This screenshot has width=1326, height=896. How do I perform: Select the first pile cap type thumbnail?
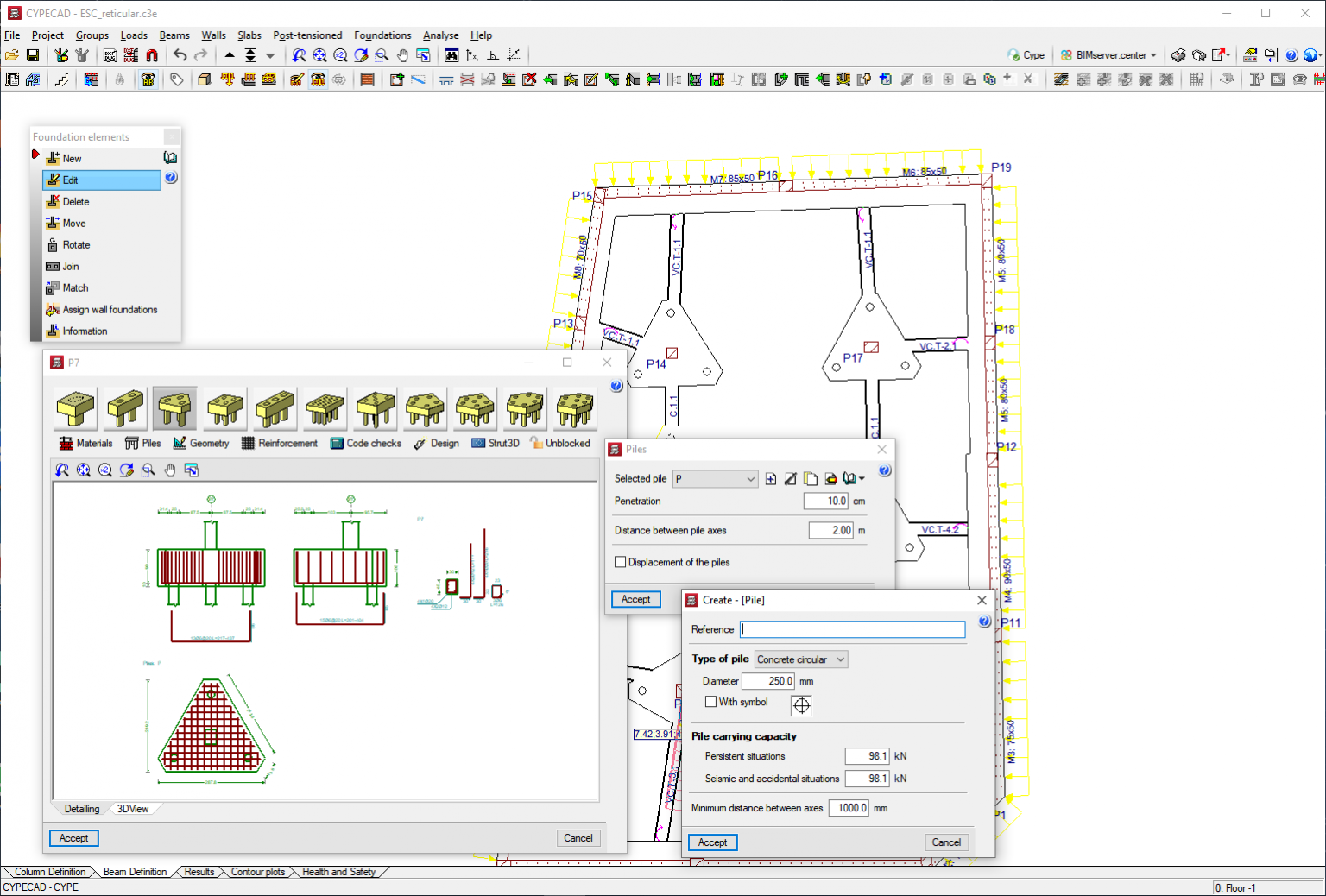[x=75, y=408]
